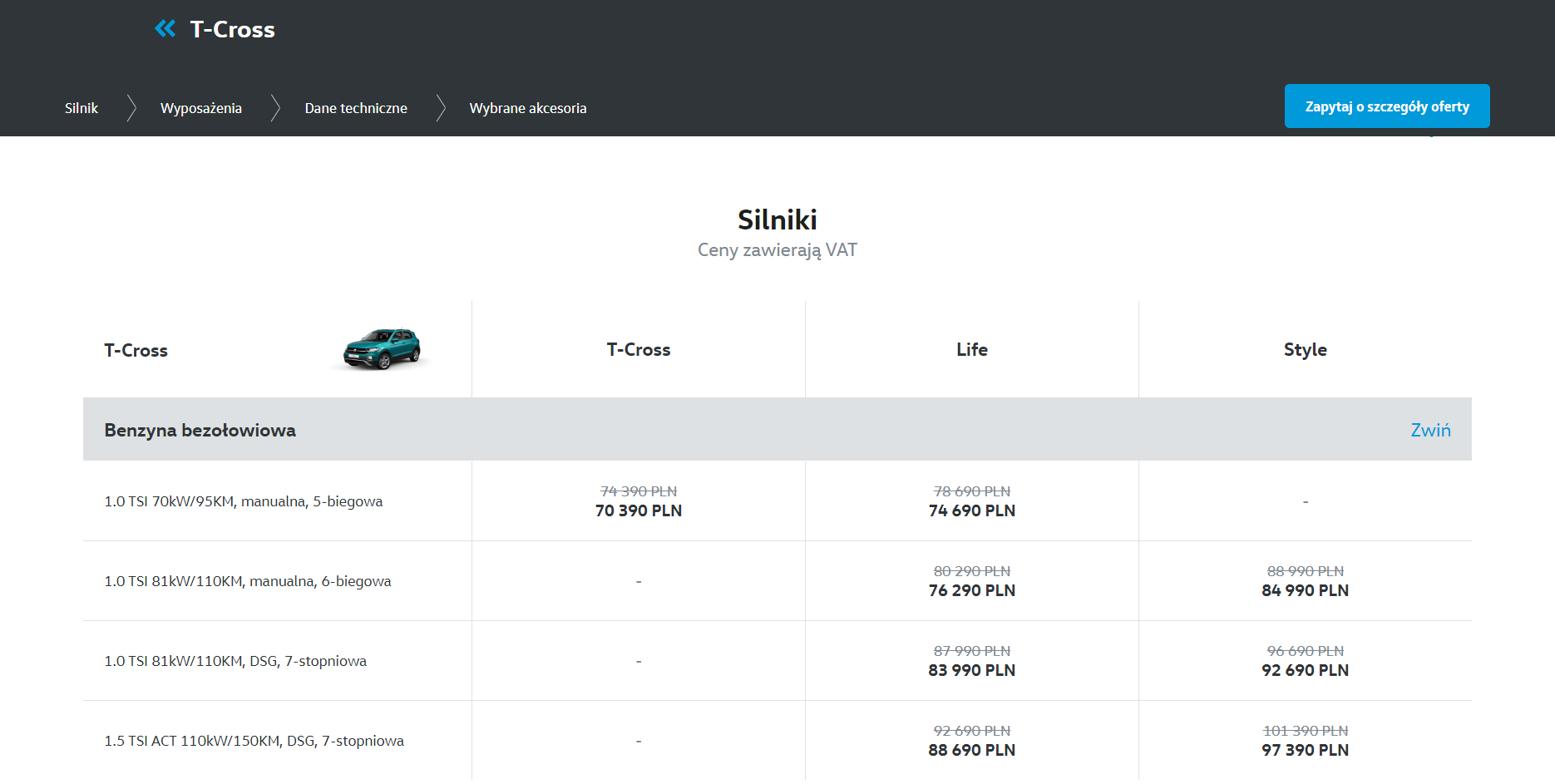This screenshot has height=784, width=1555.
Task: Click the struck-through 88 990 PLN price
Action: [x=1306, y=571]
